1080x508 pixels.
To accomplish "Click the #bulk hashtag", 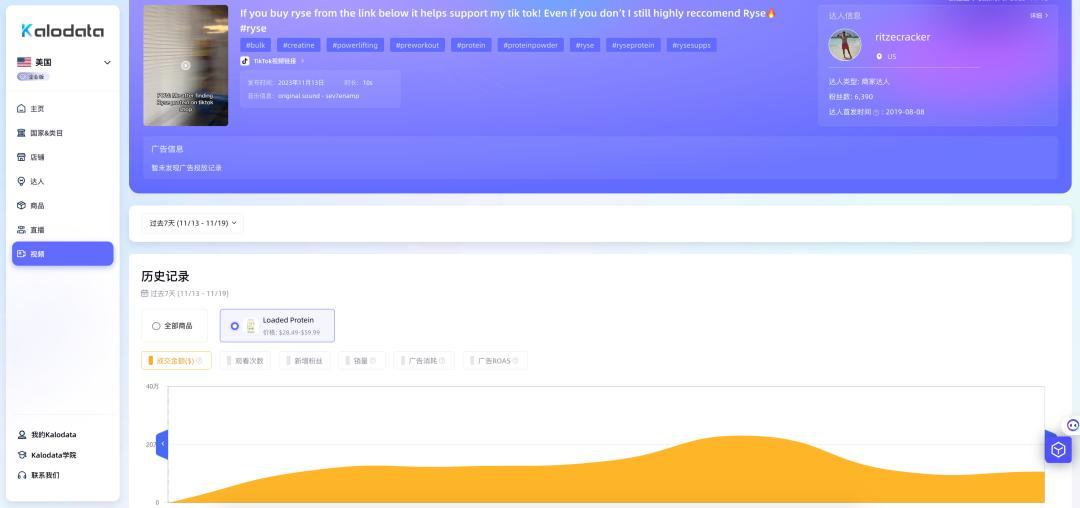I will pos(255,45).
